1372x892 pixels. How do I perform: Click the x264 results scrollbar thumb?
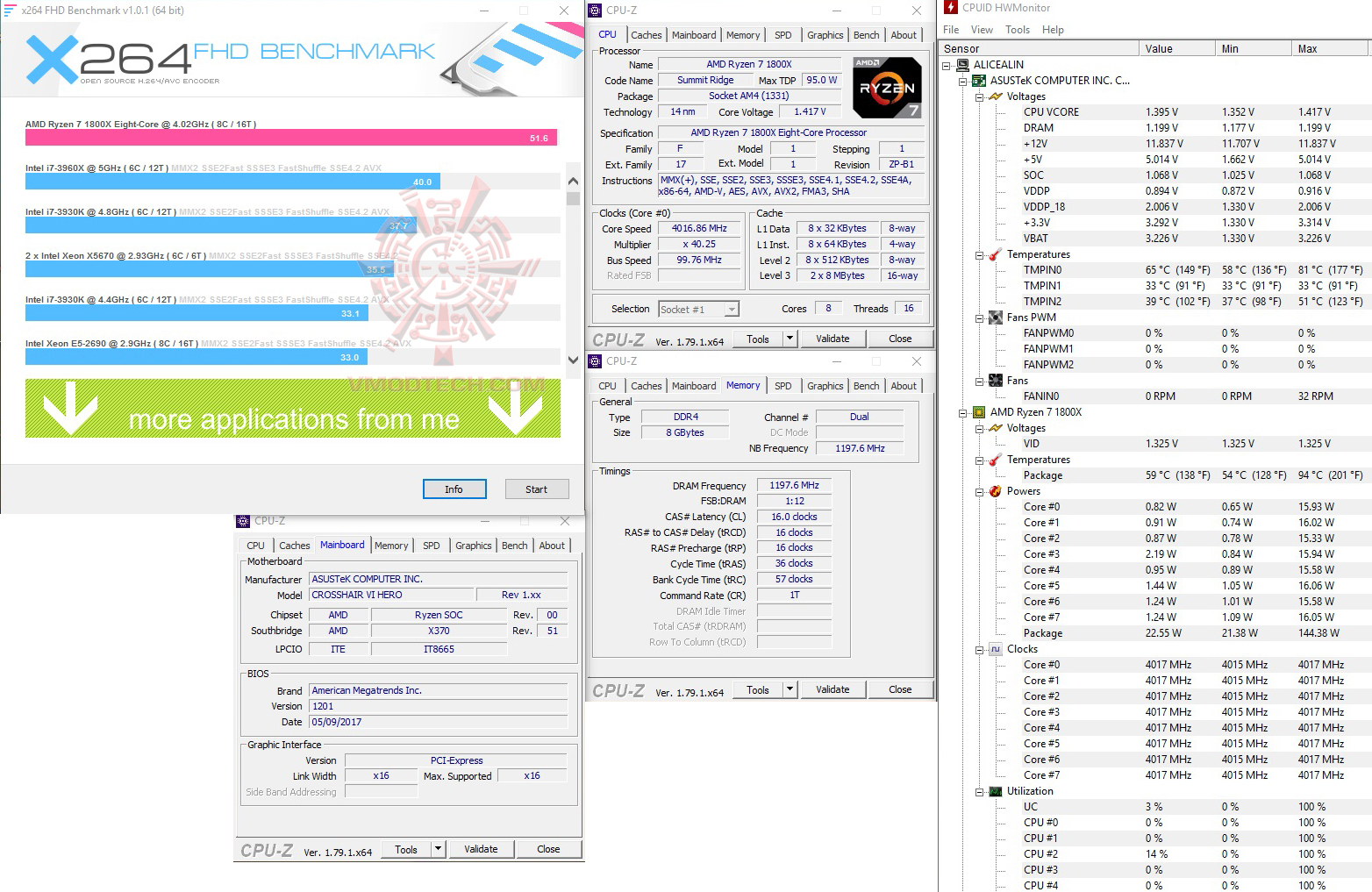tap(574, 198)
